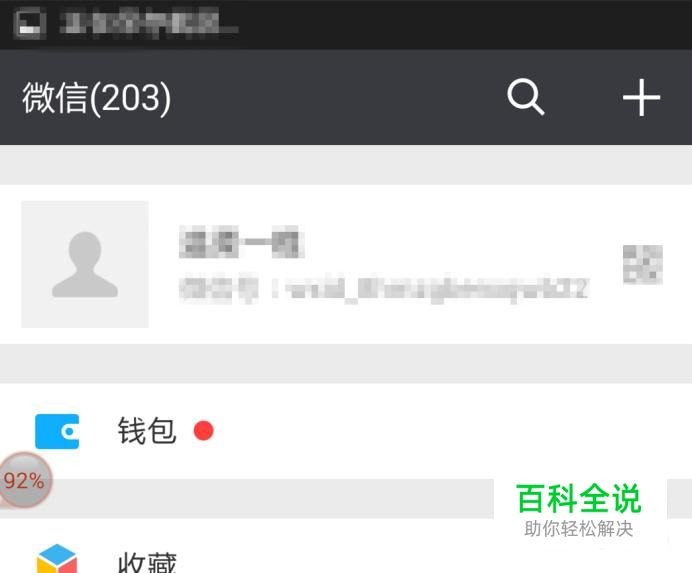Tap the blurred profile name text
The width and height of the screenshot is (692, 573).
click(241, 241)
